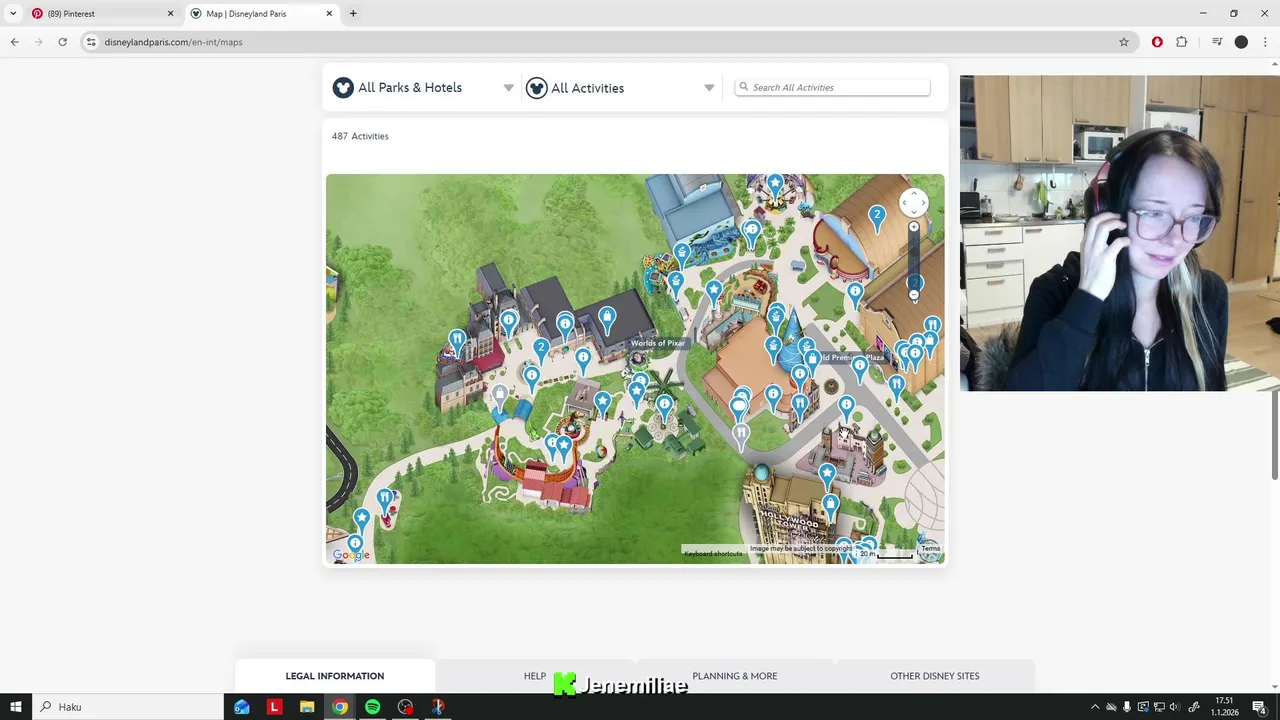Open File Explorer from the taskbar
This screenshot has height=720, width=1280.
[307, 707]
